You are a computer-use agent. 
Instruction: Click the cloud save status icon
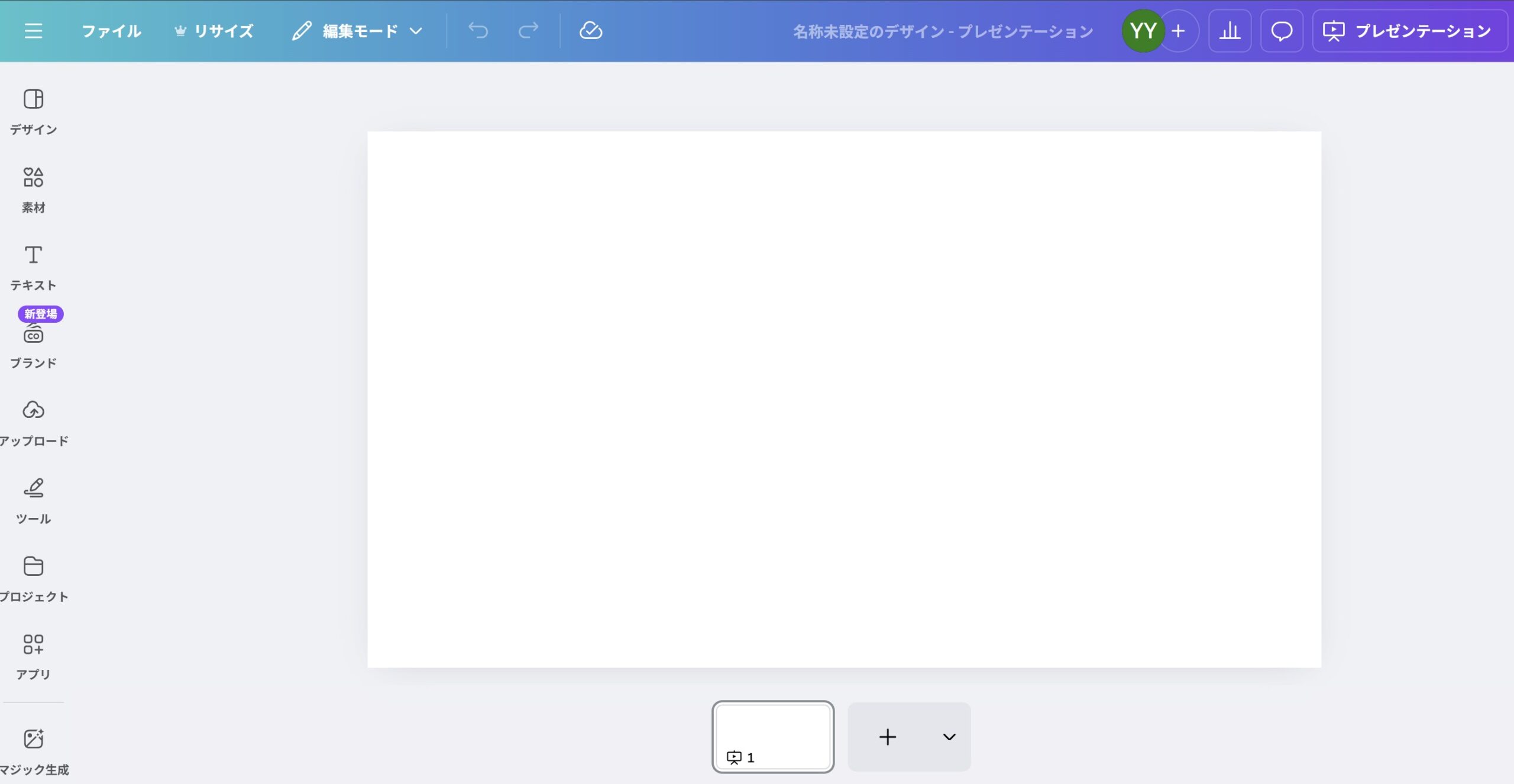(x=590, y=31)
